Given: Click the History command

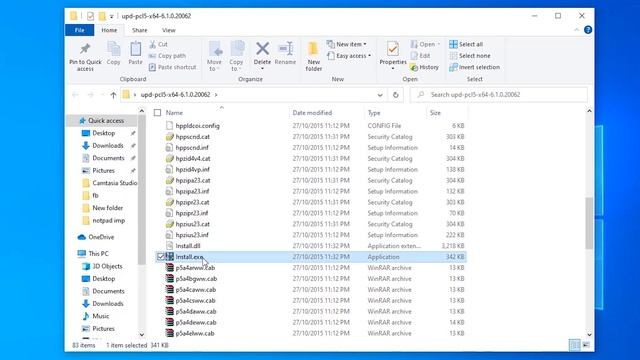Looking at the screenshot, I should 425,67.
